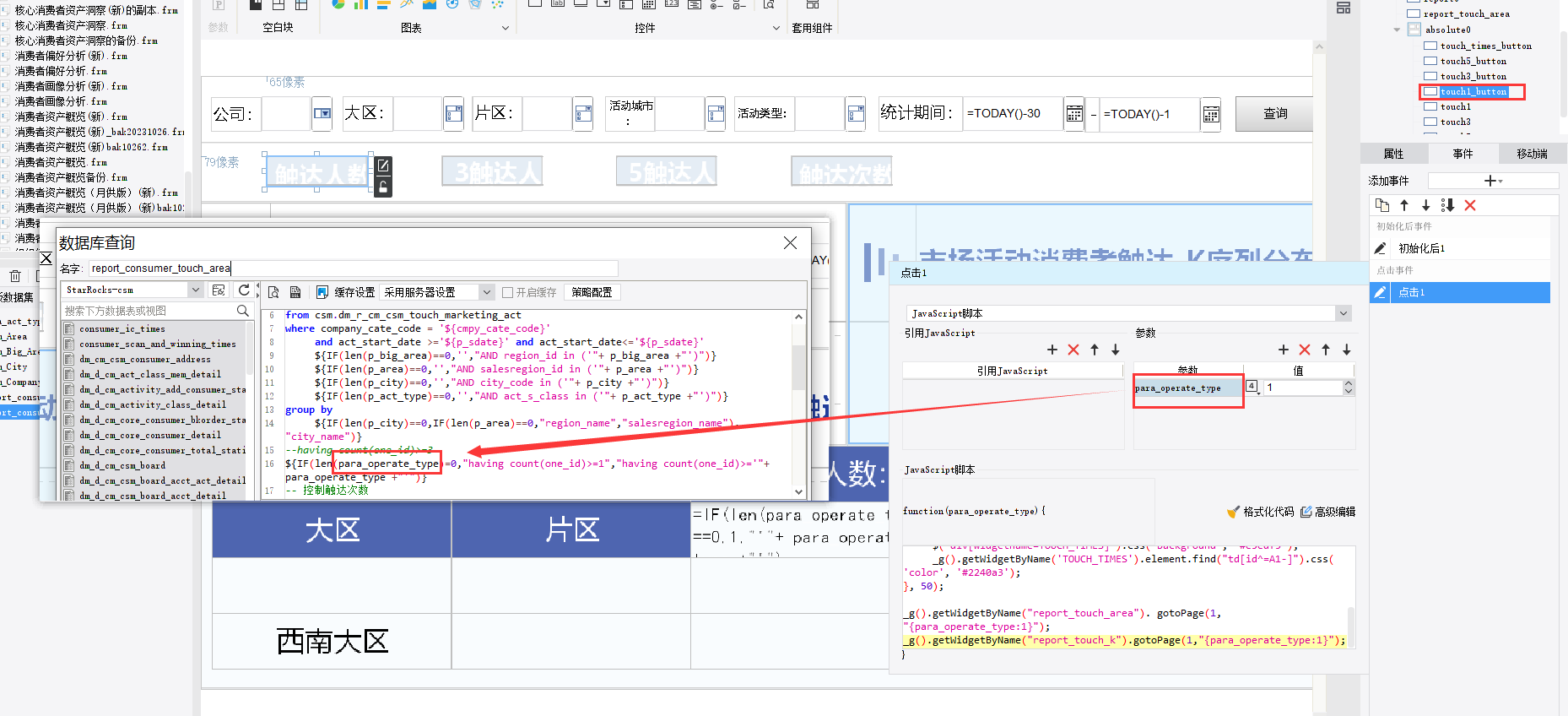Viewport: 1568px width, 716px height.
Task: Open the calendar for the =TODAY()-30 date field
Action: [1074, 114]
